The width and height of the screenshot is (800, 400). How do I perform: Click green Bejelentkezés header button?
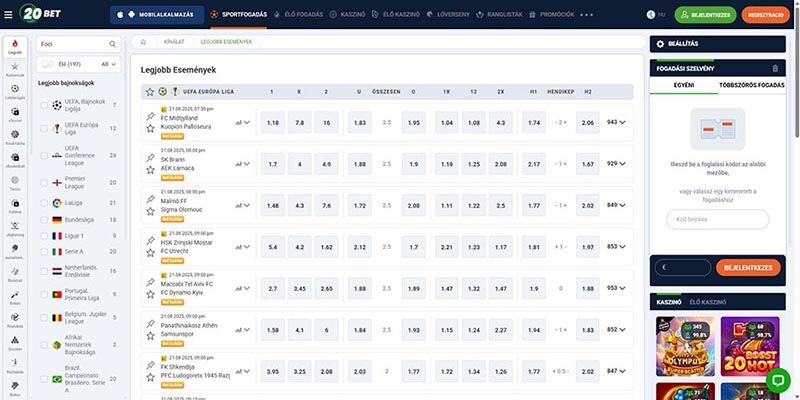(x=706, y=15)
